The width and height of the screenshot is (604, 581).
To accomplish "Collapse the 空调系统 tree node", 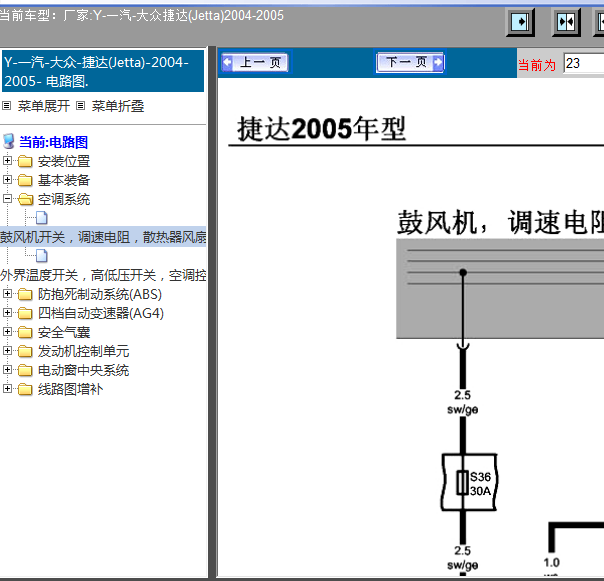I will tap(7, 199).
